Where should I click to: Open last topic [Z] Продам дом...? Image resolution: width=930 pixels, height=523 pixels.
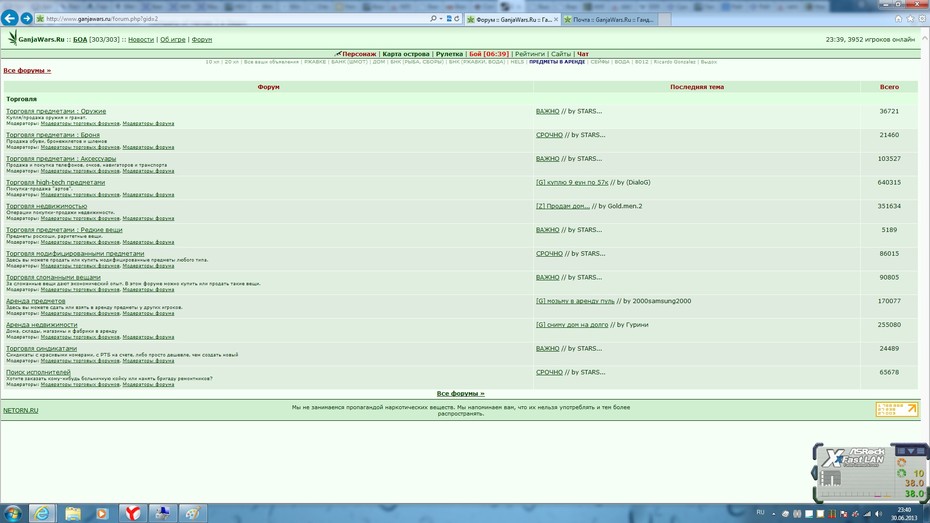[563, 206]
